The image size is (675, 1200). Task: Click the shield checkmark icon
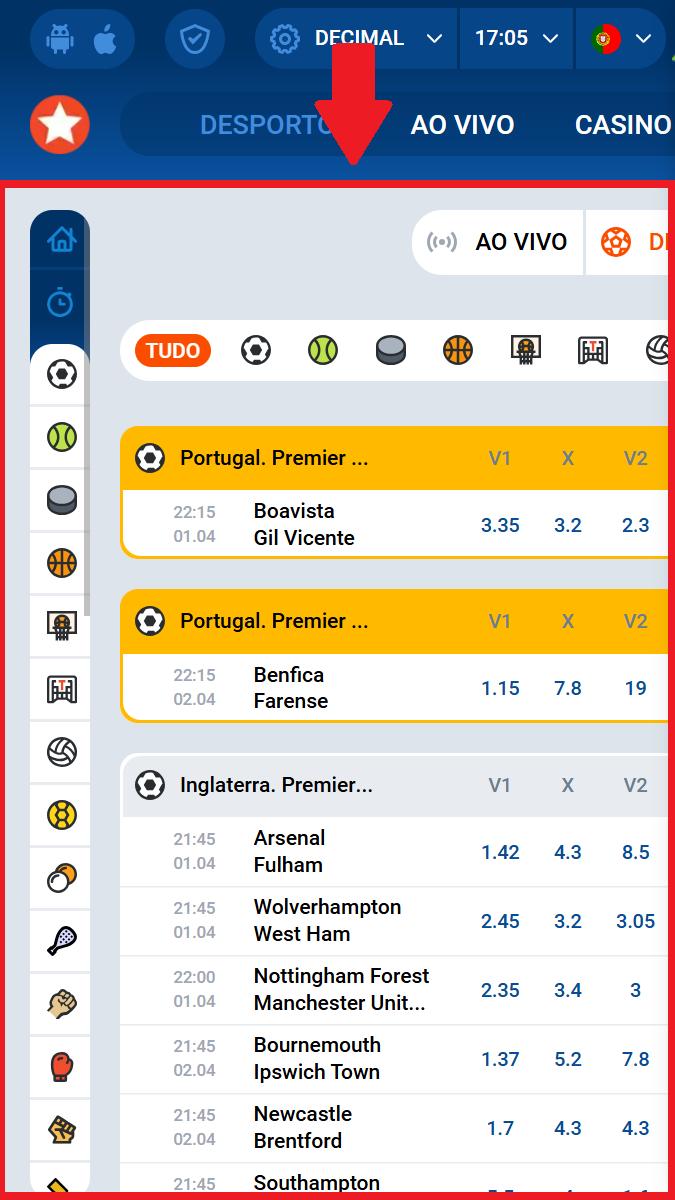193,39
